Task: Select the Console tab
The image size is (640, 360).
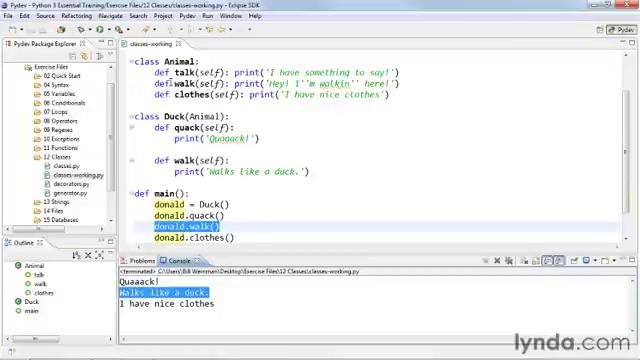Action: (x=179, y=260)
